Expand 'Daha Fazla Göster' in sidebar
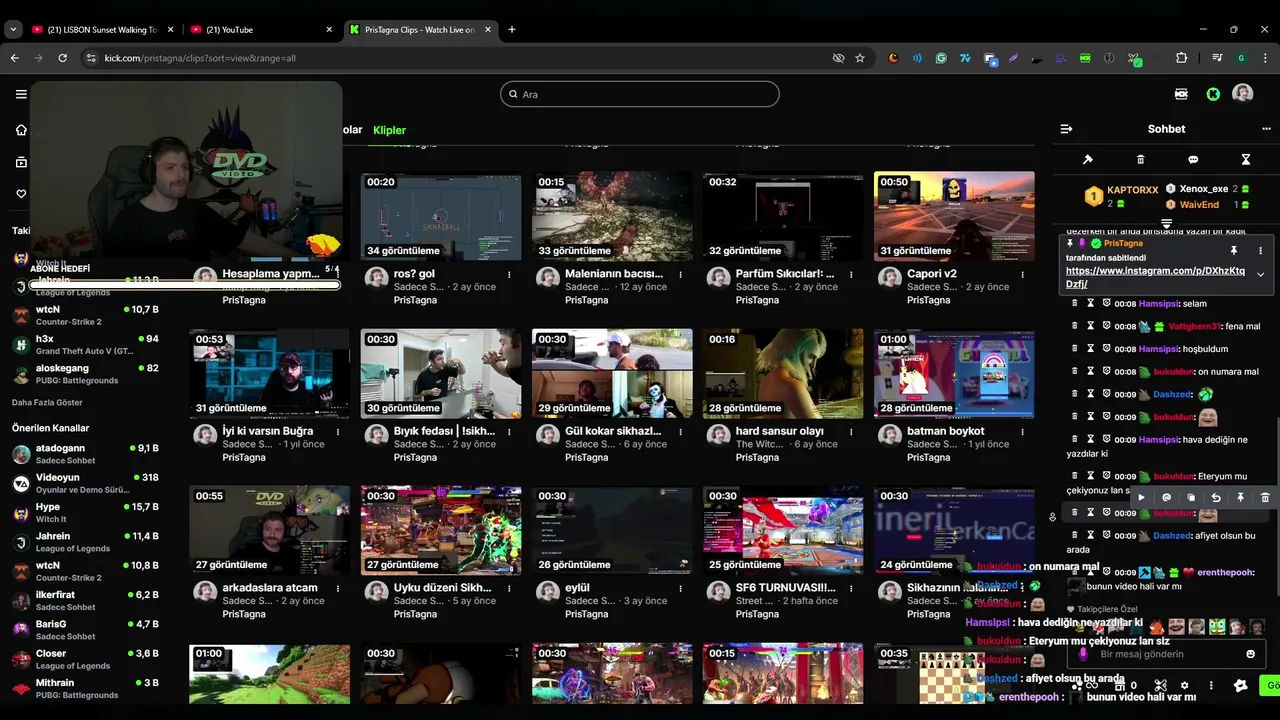 (47, 402)
